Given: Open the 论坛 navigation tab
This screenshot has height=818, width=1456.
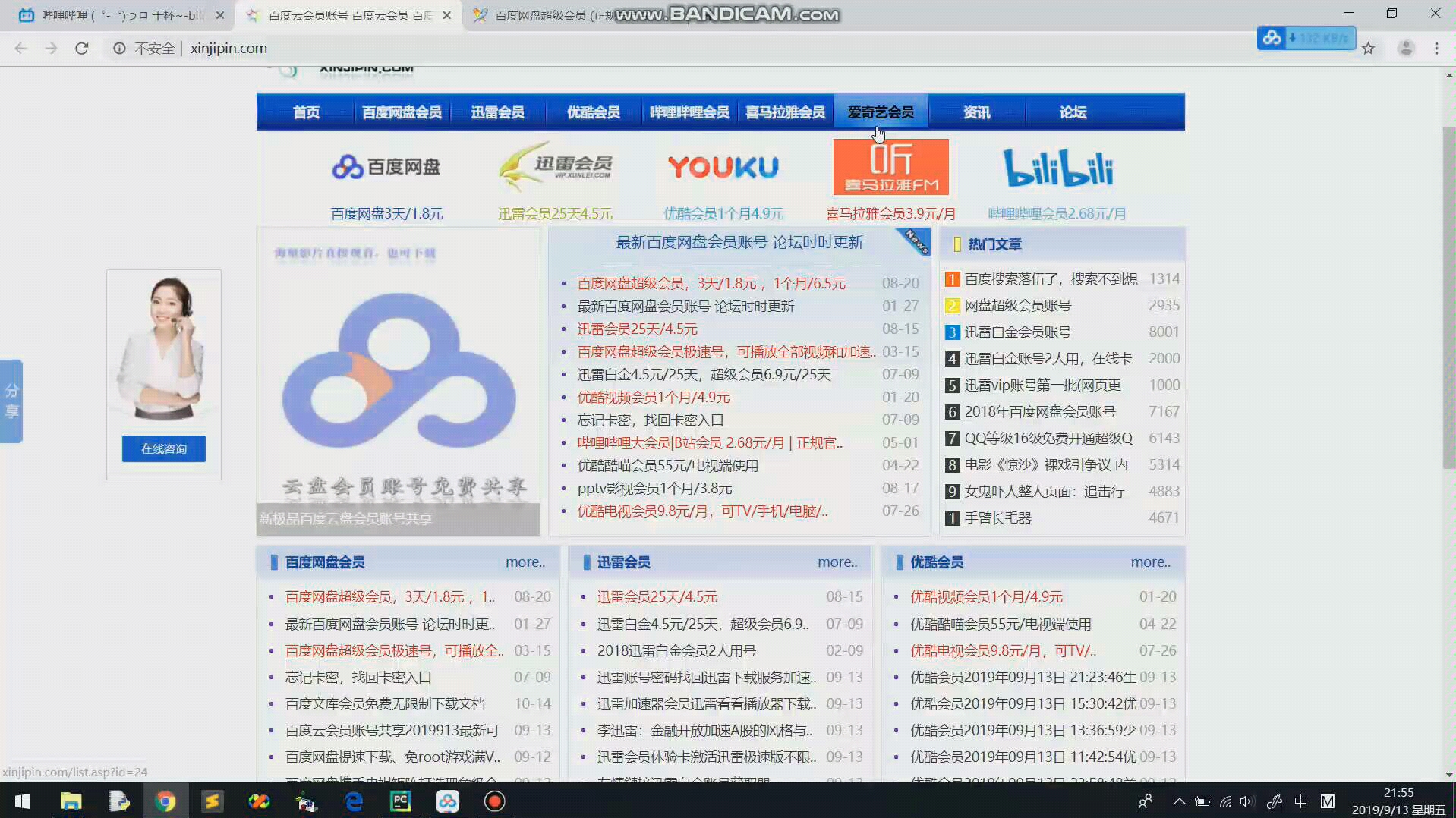Looking at the screenshot, I should pos(1073,112).
